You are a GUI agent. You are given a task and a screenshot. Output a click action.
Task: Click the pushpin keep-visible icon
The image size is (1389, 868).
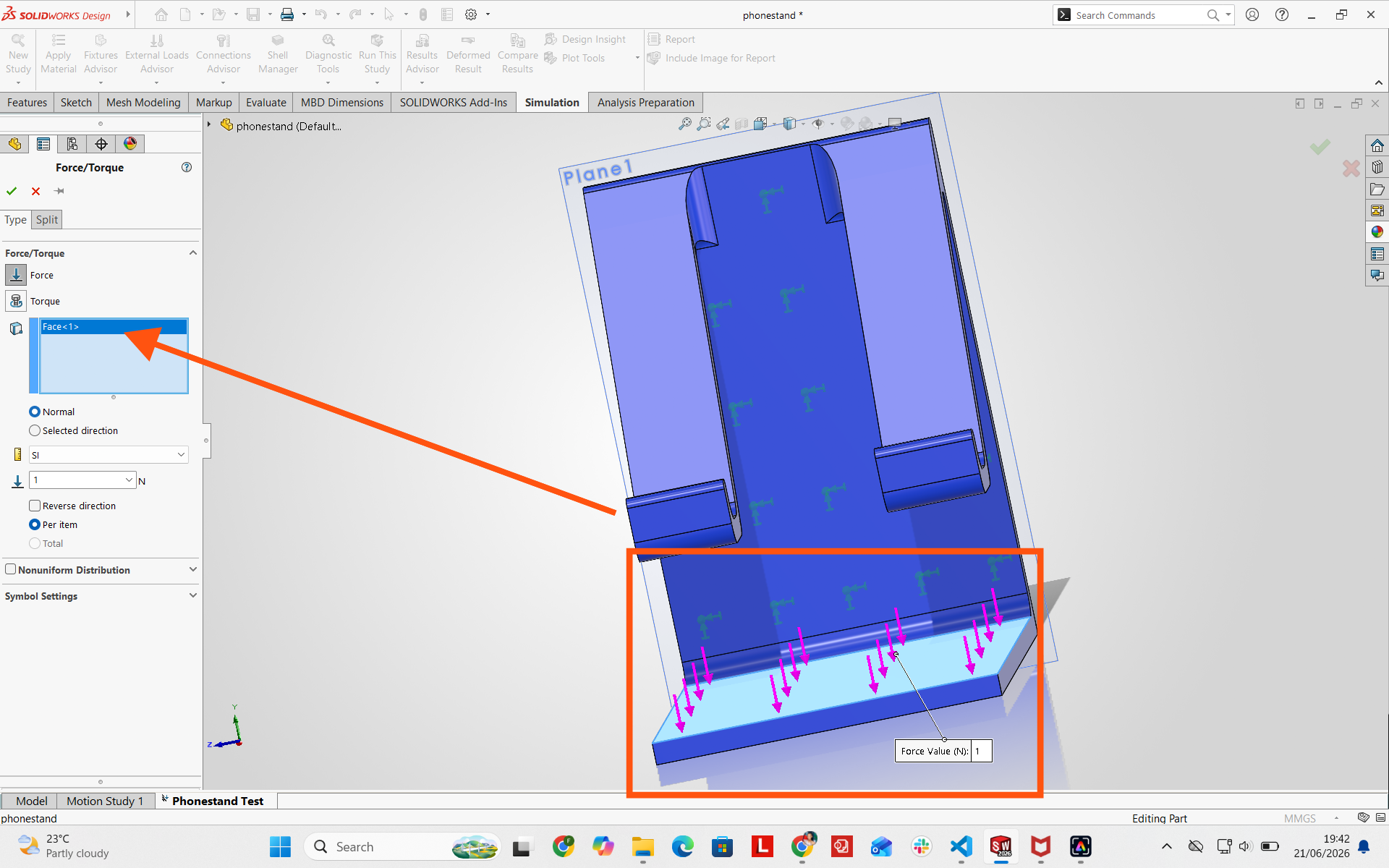tap(59, 191)
